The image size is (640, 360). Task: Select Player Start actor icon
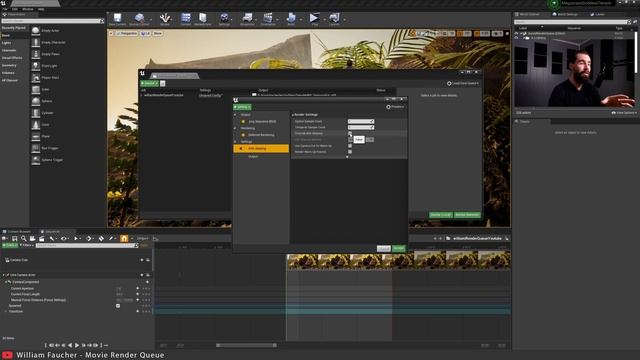pos(36,78)
